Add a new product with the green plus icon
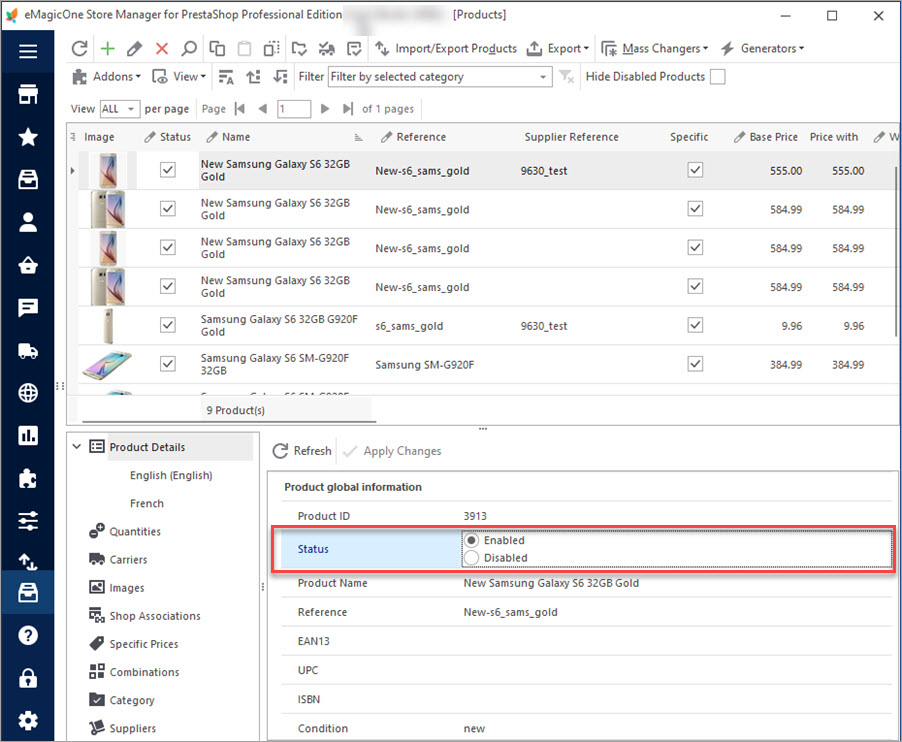The image size is (902, 742). point(107,49)
